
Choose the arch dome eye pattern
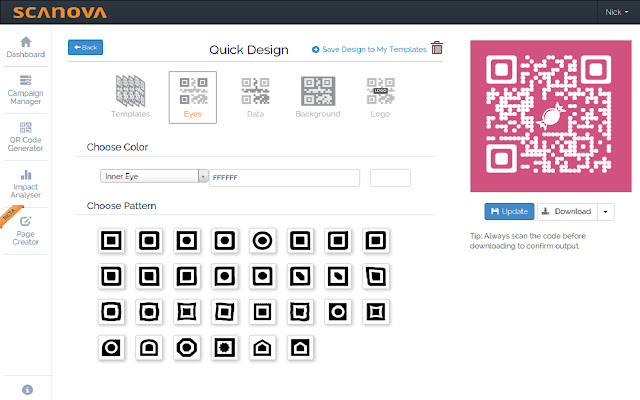point(149,348)
